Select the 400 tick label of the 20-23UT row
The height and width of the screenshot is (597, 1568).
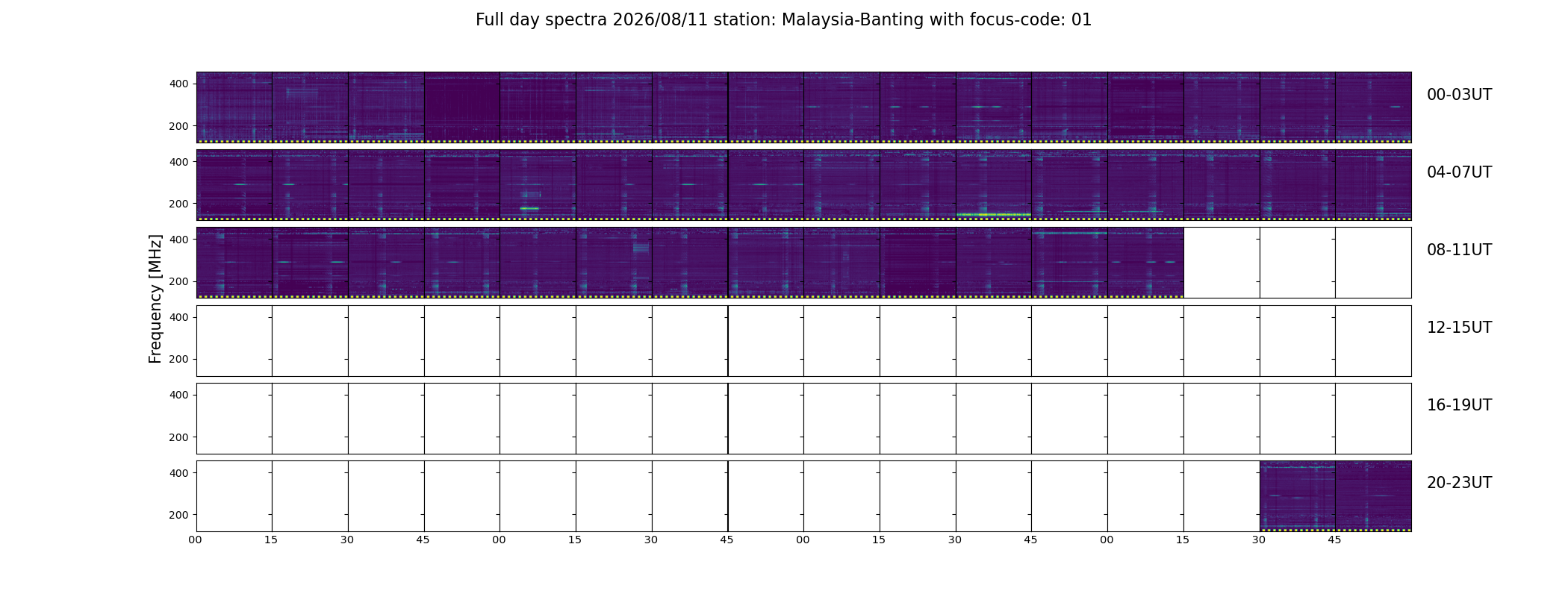(179, 472)
